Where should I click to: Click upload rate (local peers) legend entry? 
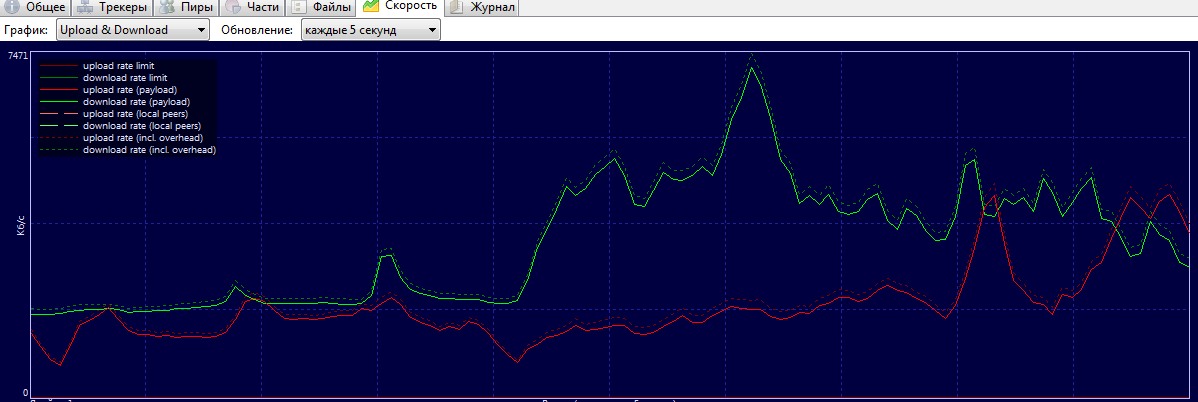click(x=135, y=114)
